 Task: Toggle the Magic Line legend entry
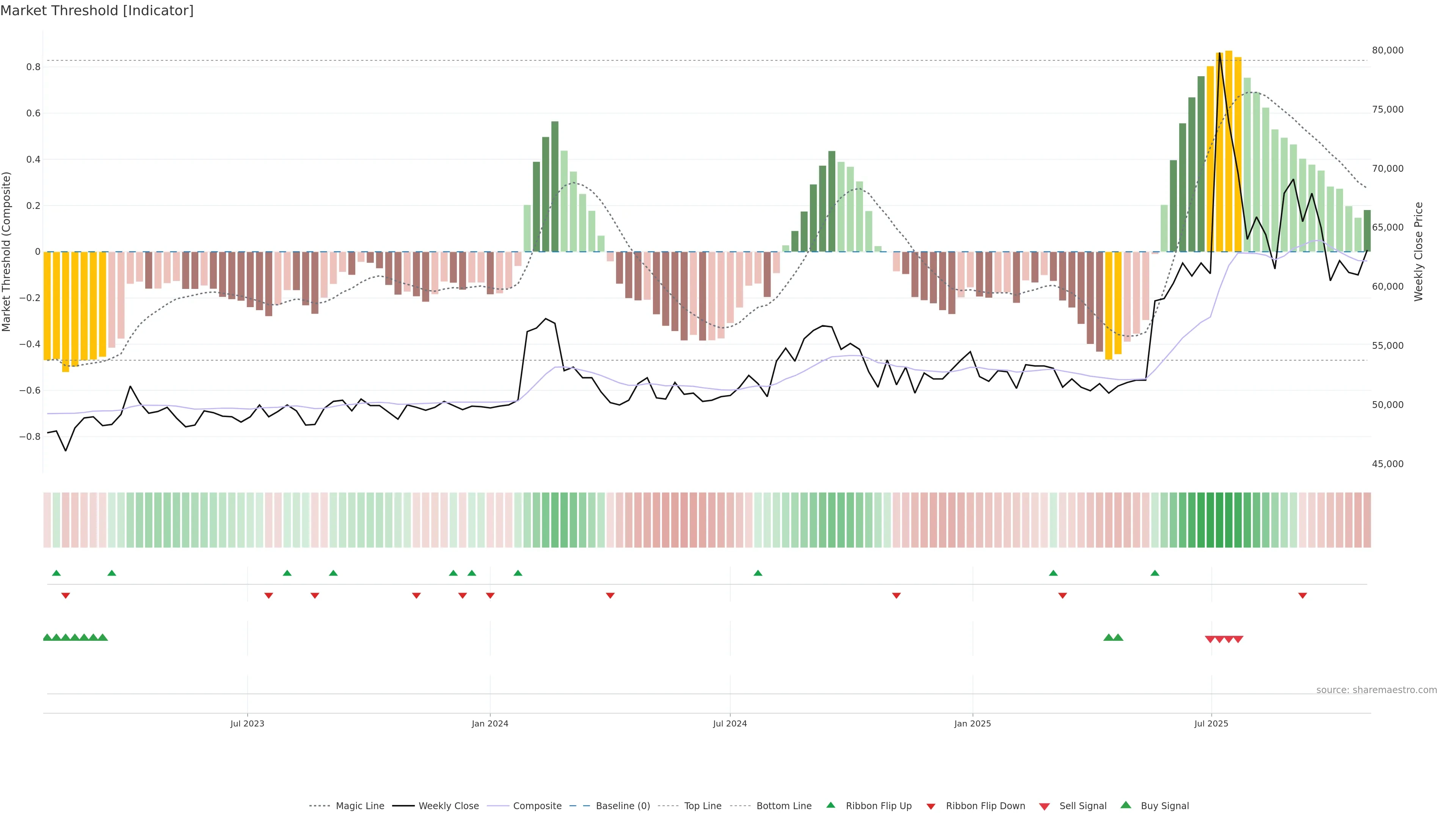359,806
